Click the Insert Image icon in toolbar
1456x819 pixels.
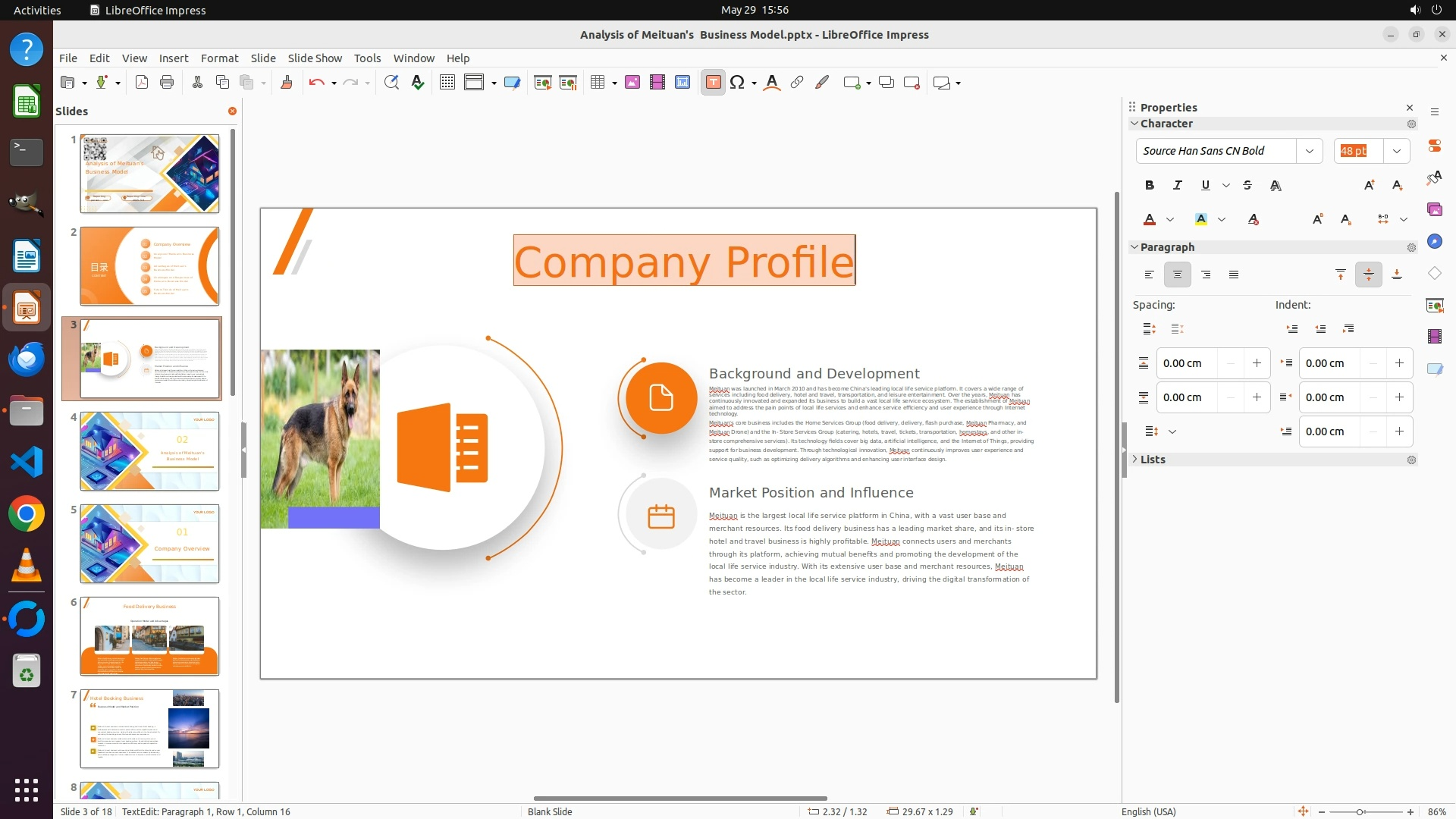point(632,83)
